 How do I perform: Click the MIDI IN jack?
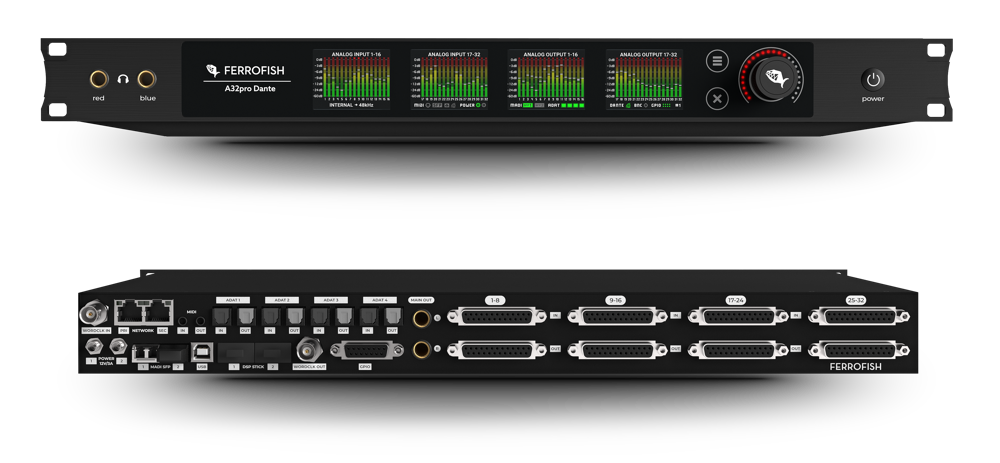tap(182, 321)
